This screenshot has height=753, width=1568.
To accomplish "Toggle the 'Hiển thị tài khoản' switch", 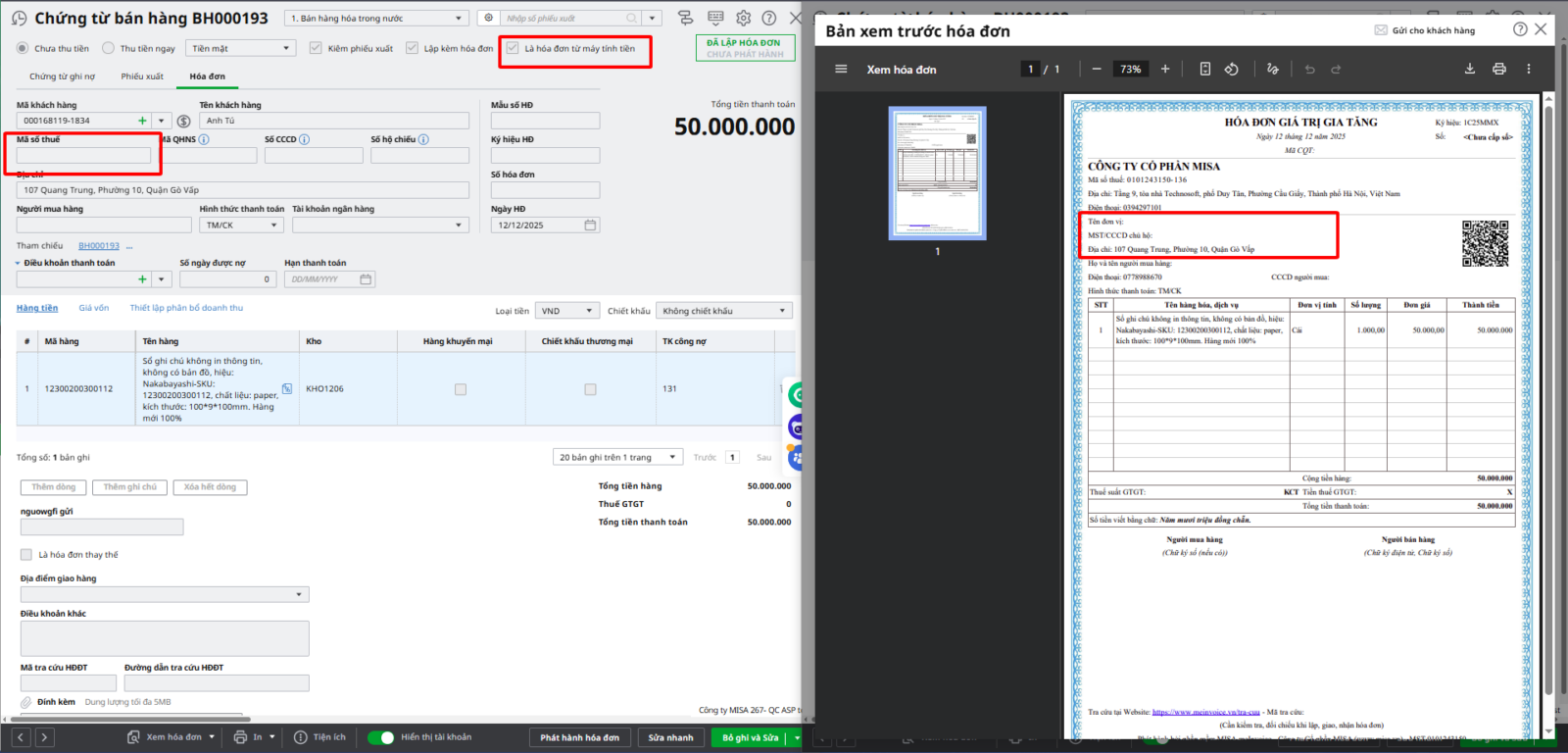I will point(381,737).
